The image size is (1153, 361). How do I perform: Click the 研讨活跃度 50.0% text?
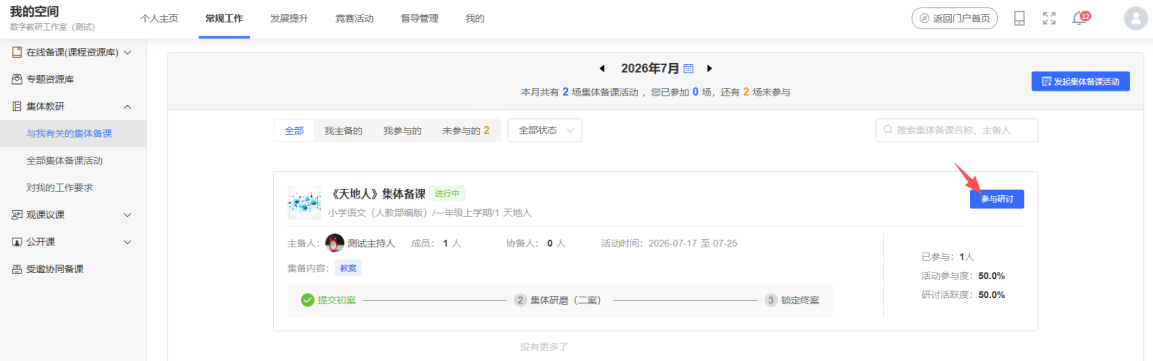963,295
